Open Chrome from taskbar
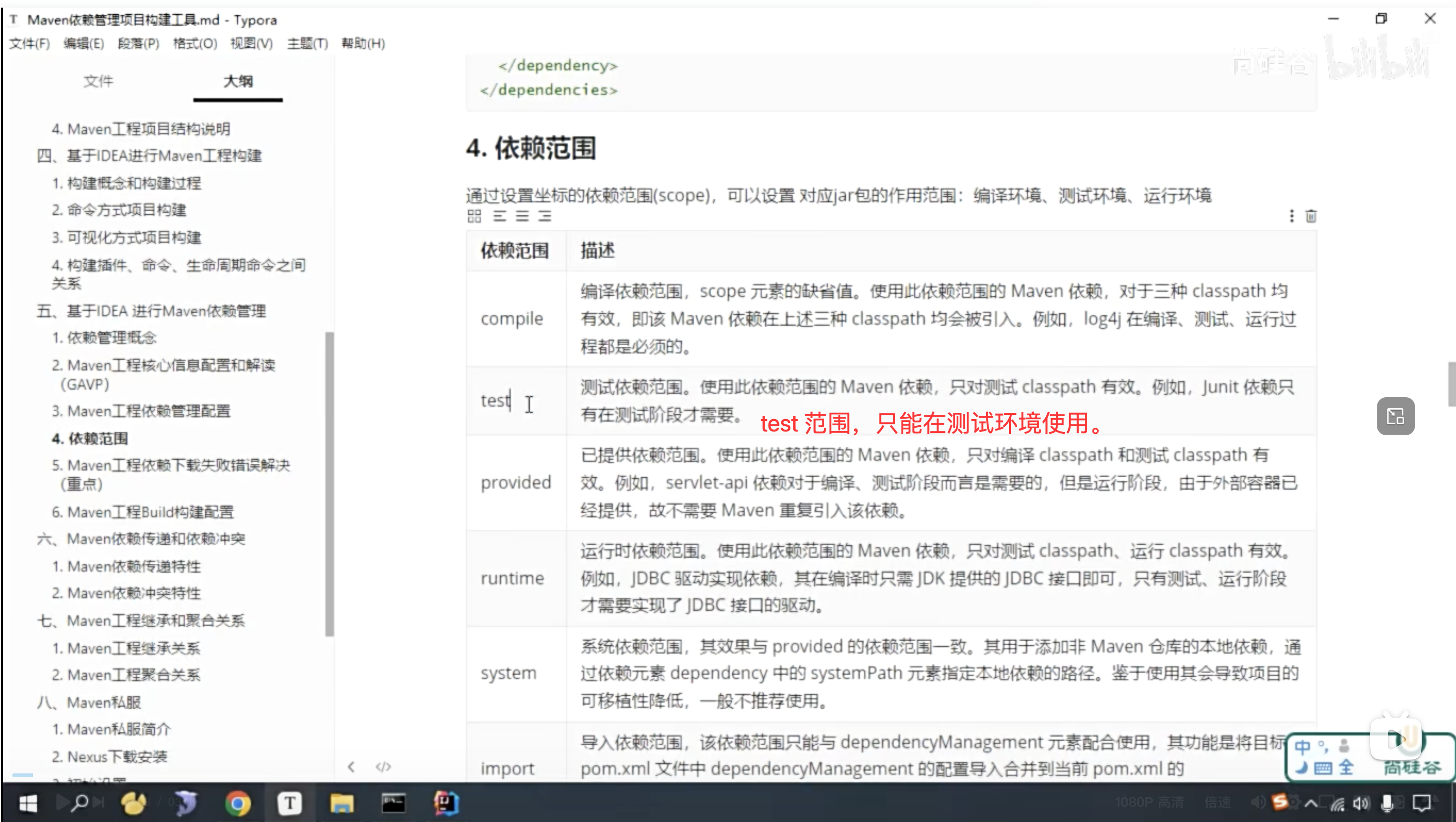The width and height of the screenshot is (1456, 822). coord(238,803)
